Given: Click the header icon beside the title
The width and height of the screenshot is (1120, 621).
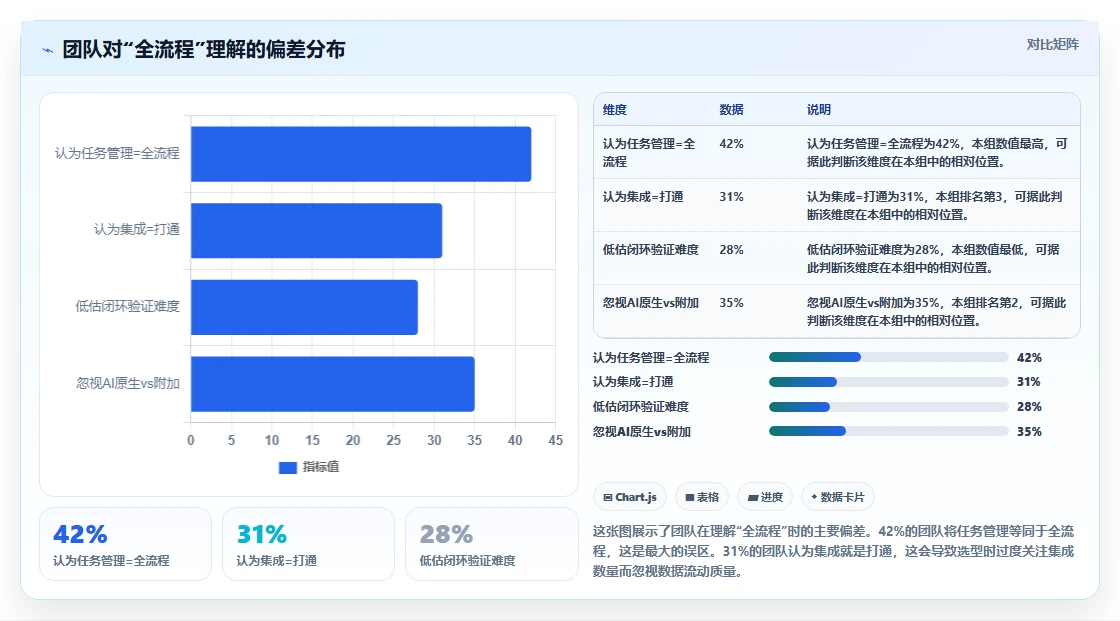Looking at the screenshot, I should point(48,50).
